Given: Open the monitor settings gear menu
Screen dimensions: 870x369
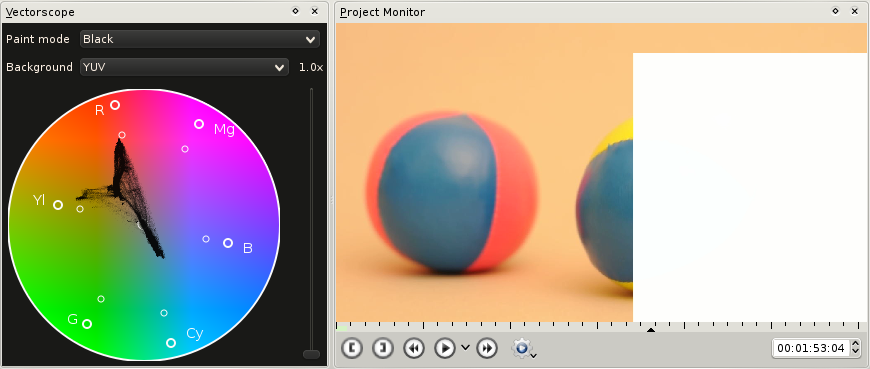Looking at the screenshot, I should pyautogui.click(x=524, y=348).
